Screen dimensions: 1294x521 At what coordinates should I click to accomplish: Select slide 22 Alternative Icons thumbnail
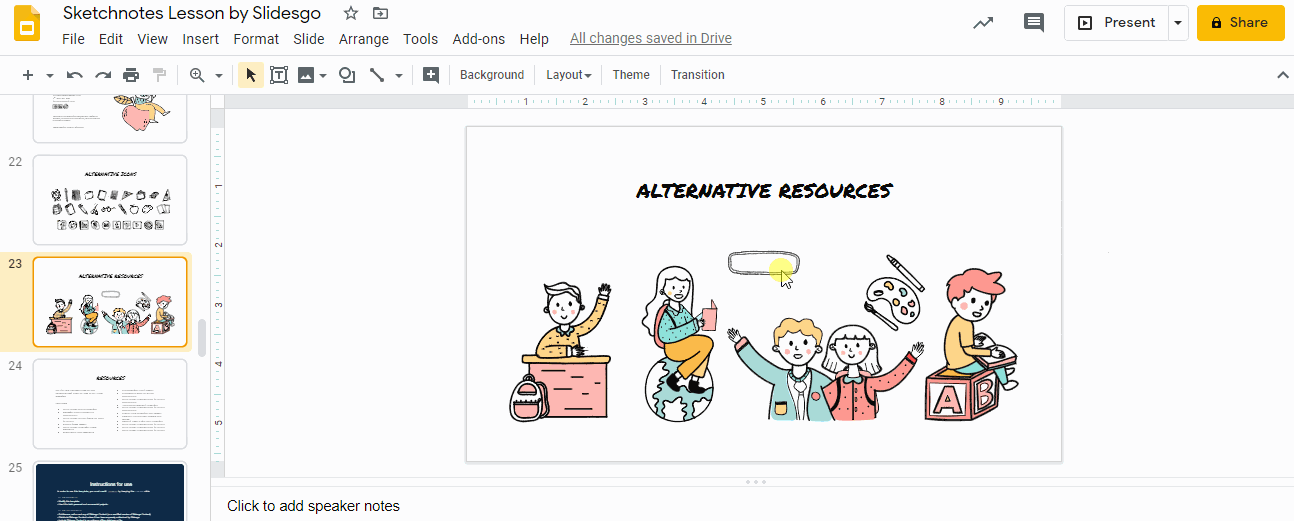pos(110,200)
